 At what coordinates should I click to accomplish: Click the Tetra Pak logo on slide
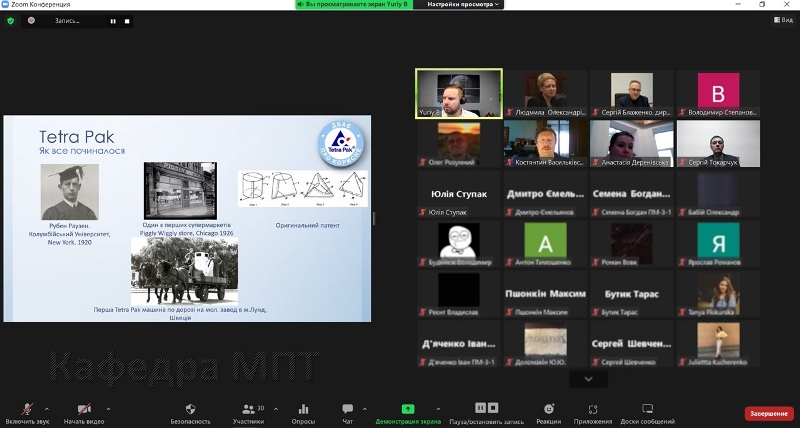pos(341,144)
